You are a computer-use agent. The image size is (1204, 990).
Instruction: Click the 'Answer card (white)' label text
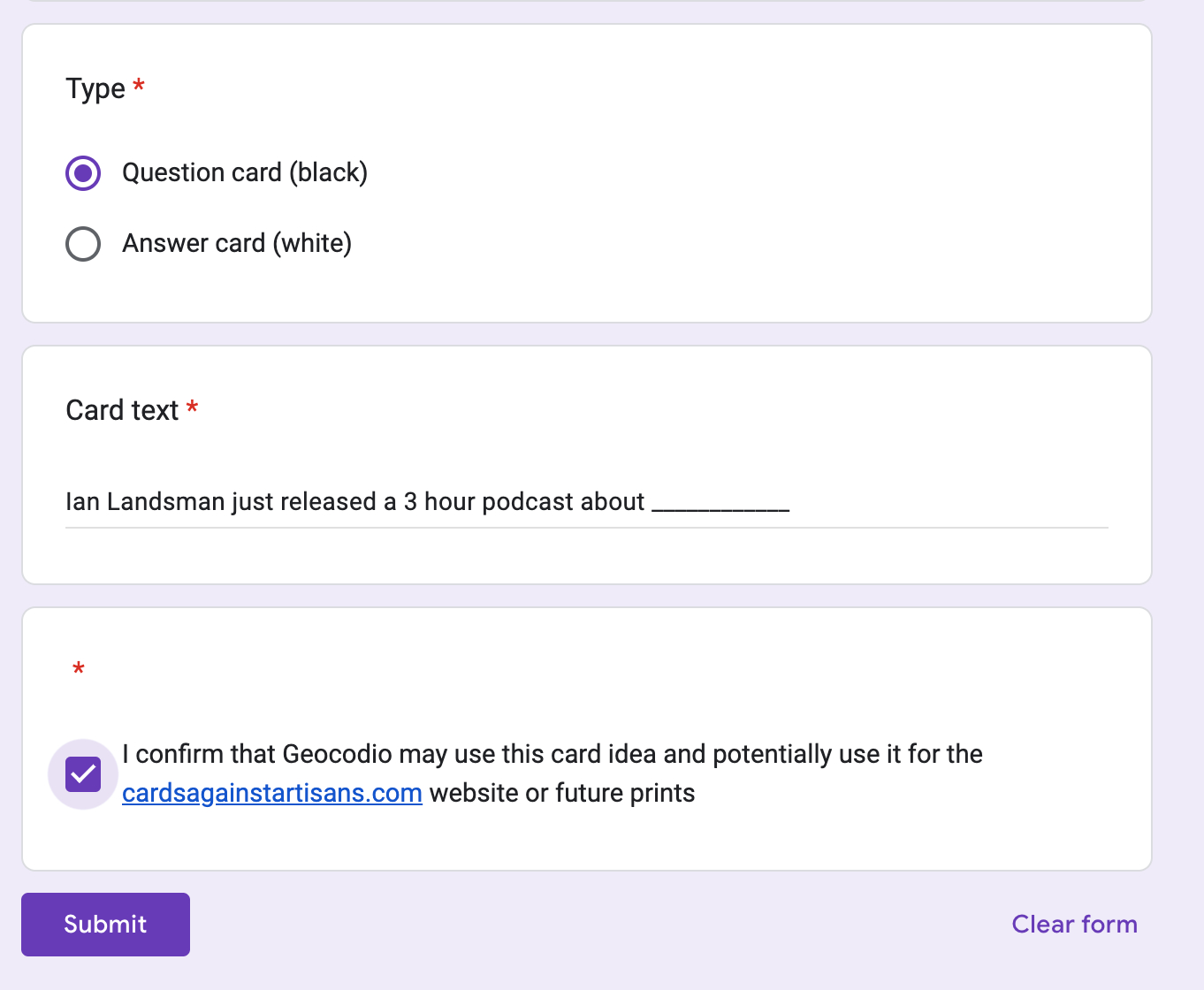click(x=237, y=243)
